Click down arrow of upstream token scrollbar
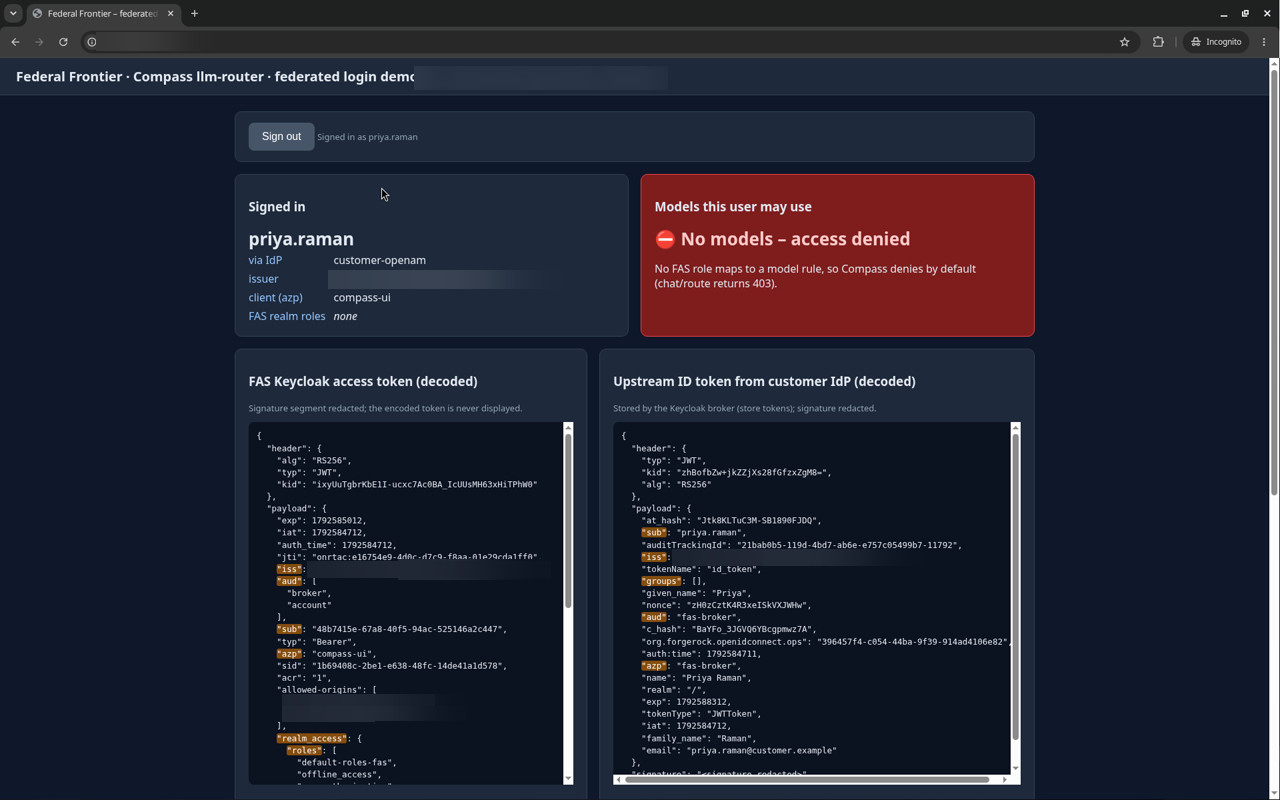The height and width of the screenshot is (800, 1280). (x=1016, y=768)
